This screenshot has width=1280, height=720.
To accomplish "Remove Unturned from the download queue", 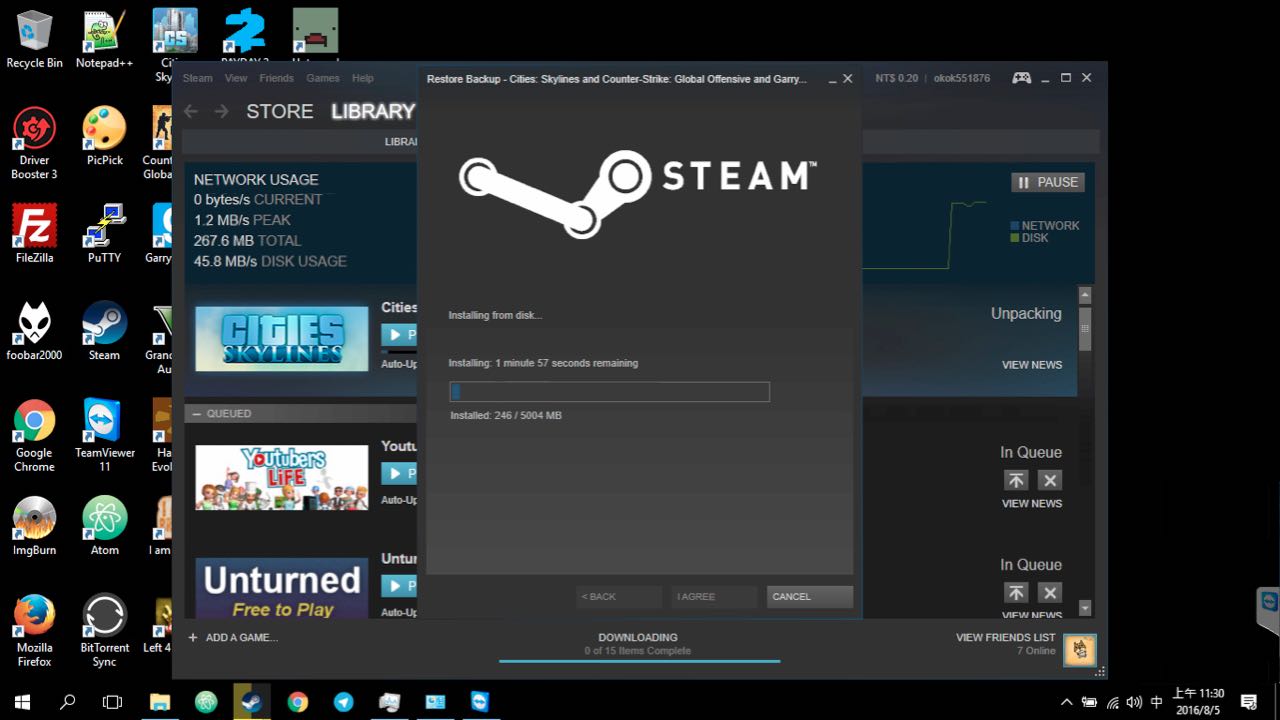I will coord(1049,593).
